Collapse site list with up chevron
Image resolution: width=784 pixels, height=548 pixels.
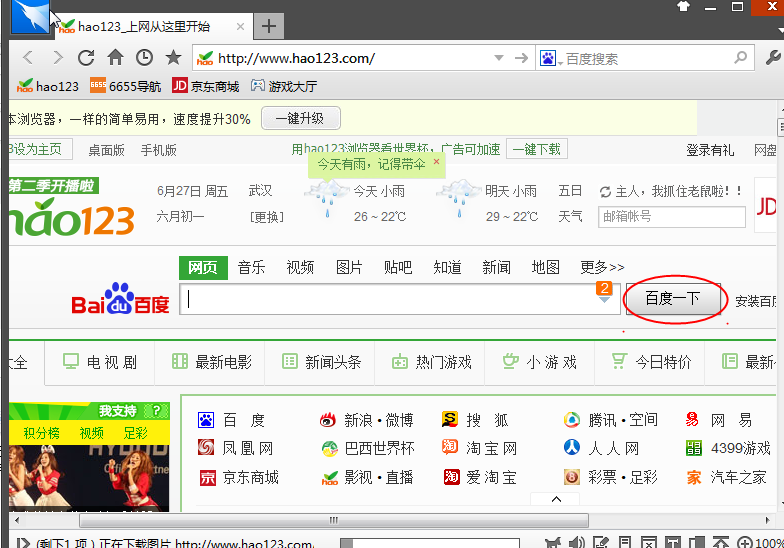click(556, 499)
